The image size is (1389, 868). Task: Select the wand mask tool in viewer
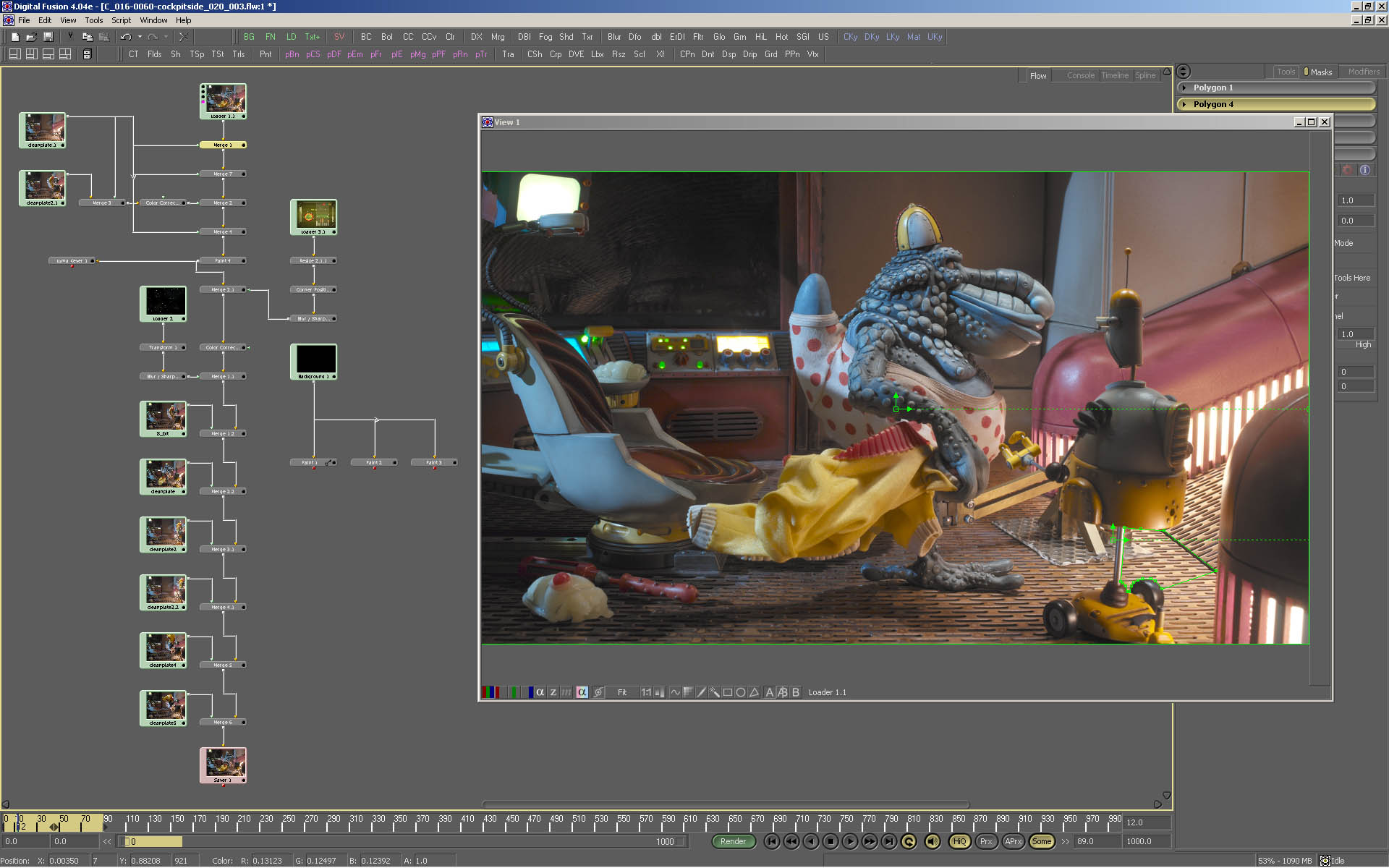click(x=714, y=692)
